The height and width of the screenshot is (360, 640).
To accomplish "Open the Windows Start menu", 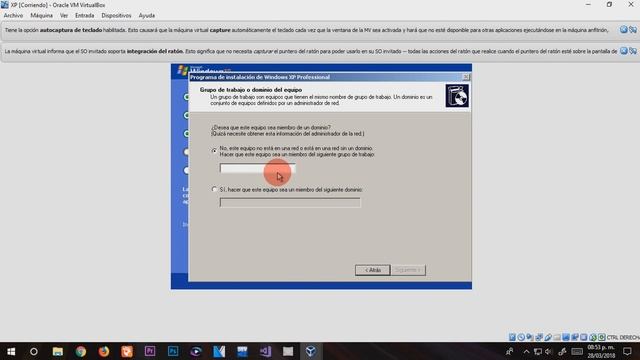I will tap(11, 351).
